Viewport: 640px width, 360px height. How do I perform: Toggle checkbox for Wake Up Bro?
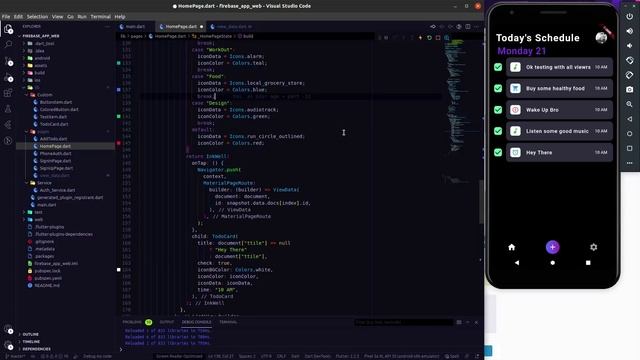(x=498, y=110)
